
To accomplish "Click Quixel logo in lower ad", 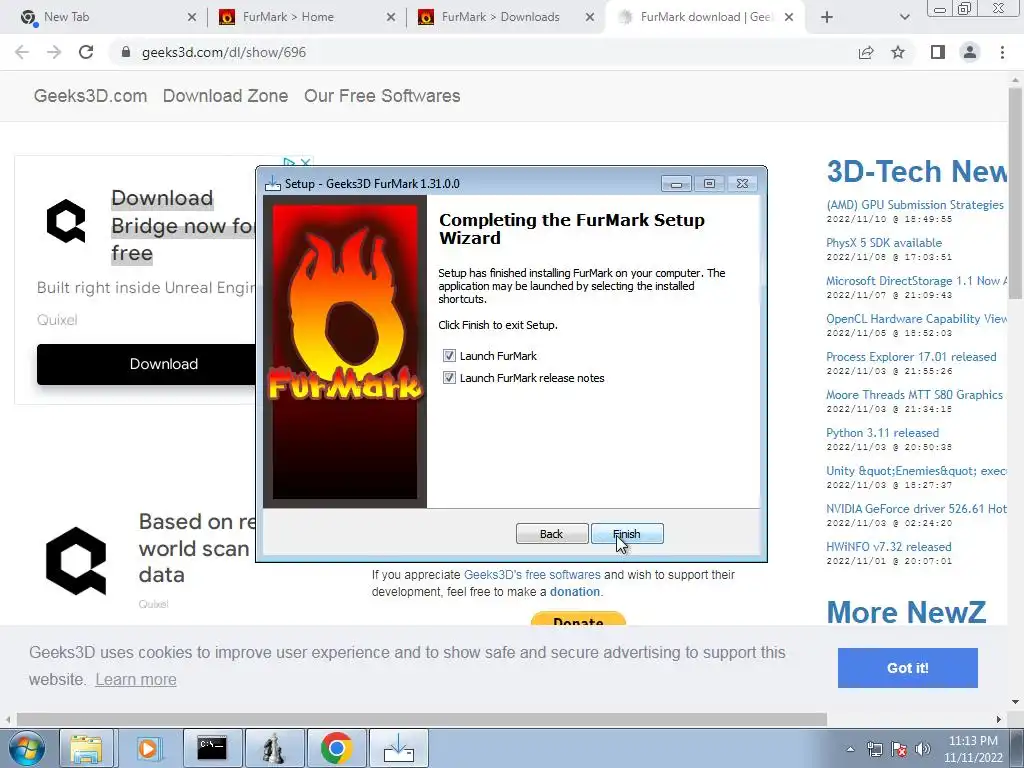I will pyautogui.click(x=76, y=561).
